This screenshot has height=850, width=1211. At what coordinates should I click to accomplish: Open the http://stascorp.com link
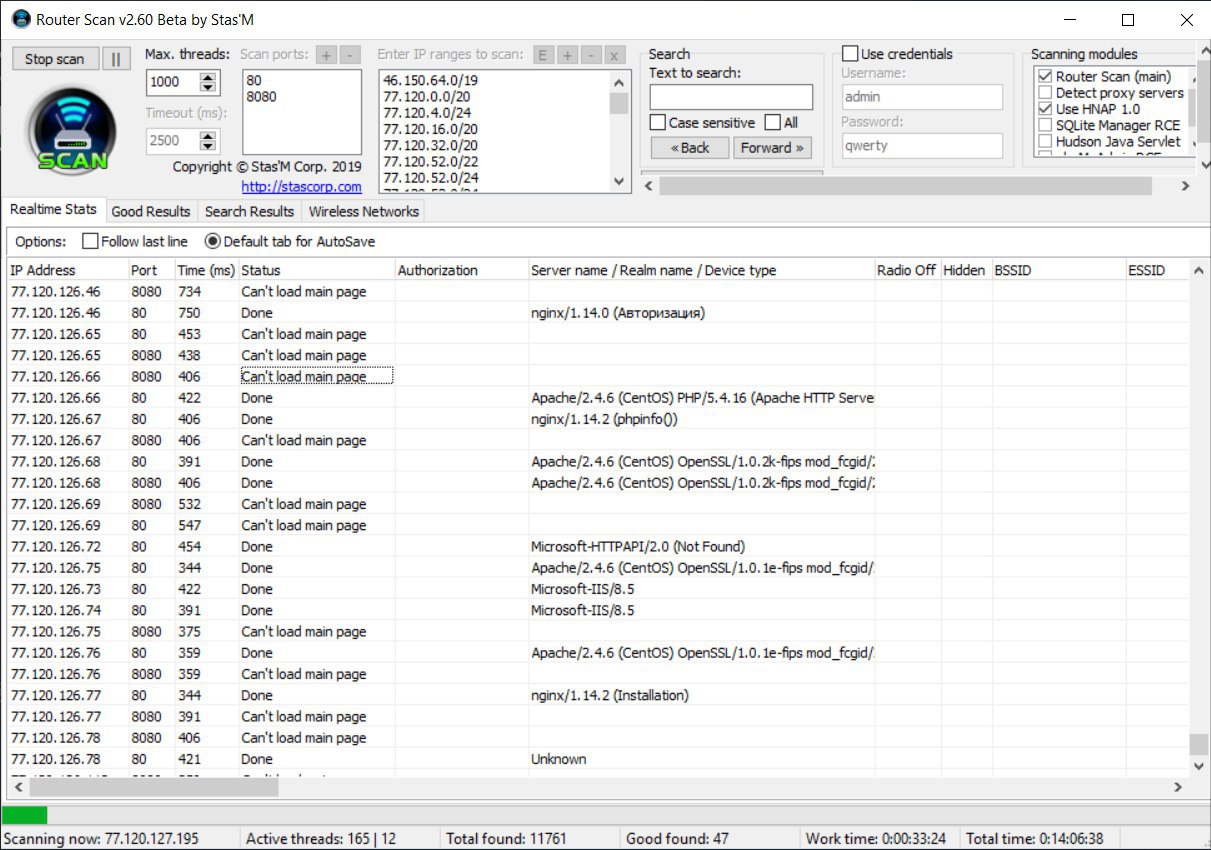(x=301, y=187)
